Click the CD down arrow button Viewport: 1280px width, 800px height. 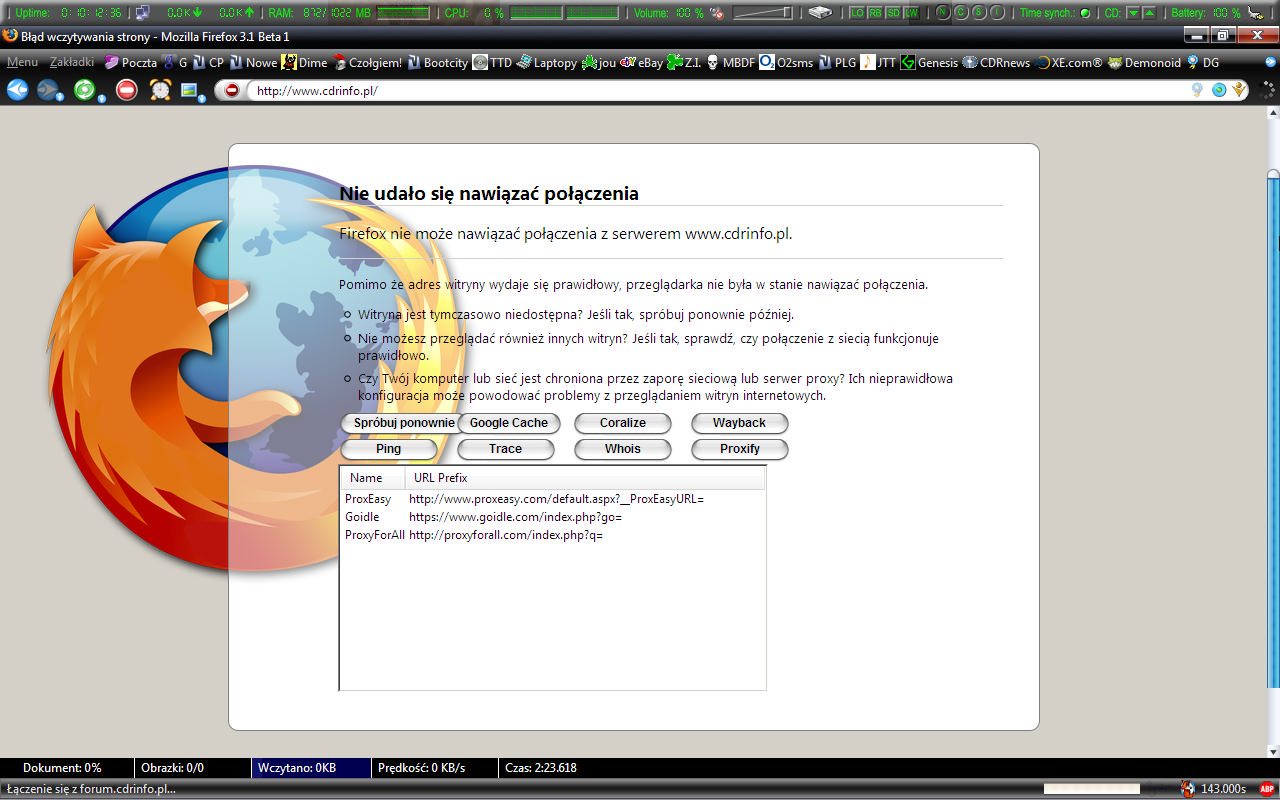[1133, 13]
